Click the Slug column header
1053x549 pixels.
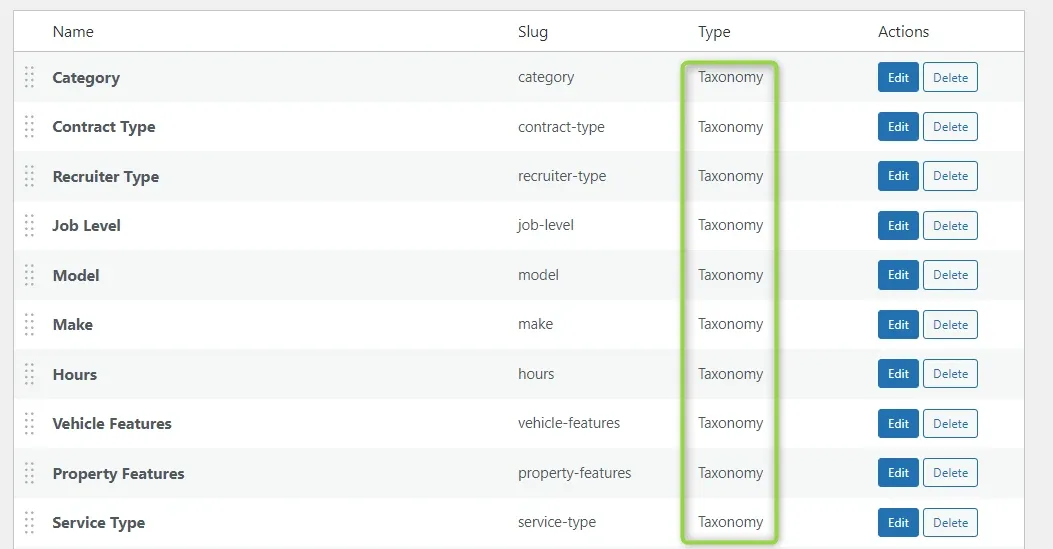click(533, 32)
